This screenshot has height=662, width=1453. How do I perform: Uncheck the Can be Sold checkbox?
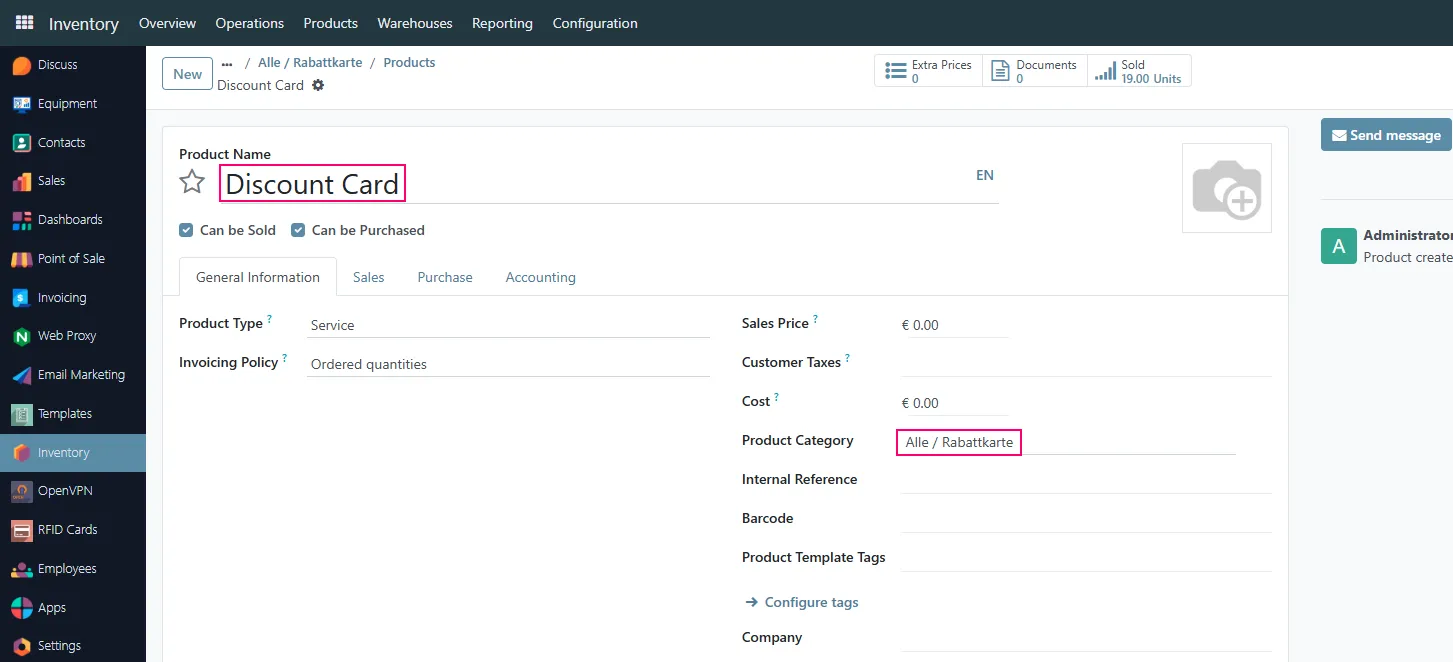(x=186, y=230)
